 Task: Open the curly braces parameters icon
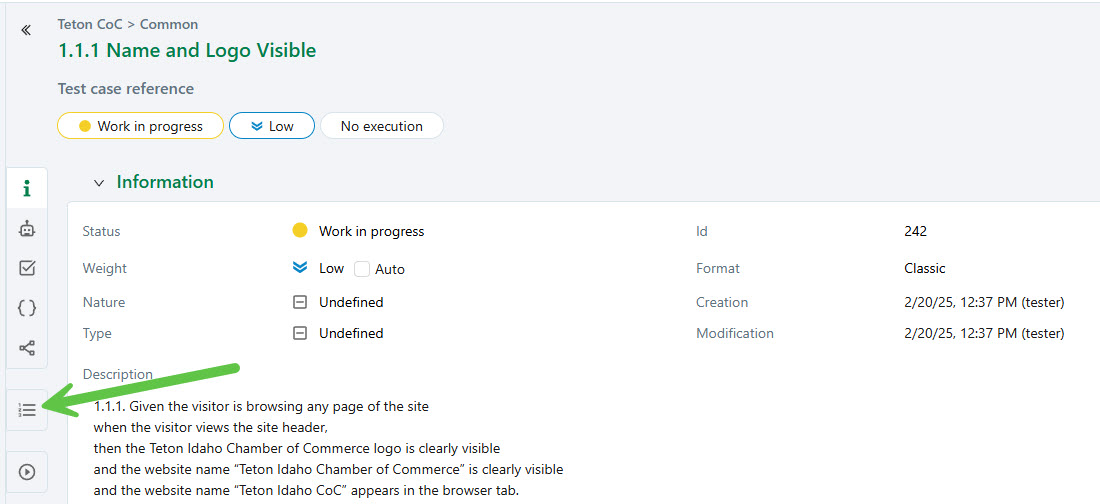27,308
